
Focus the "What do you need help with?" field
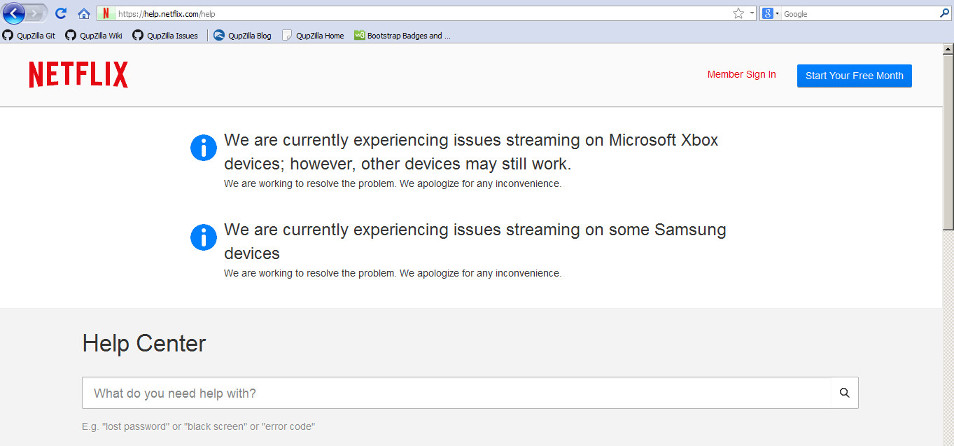(x=456, y=393)
